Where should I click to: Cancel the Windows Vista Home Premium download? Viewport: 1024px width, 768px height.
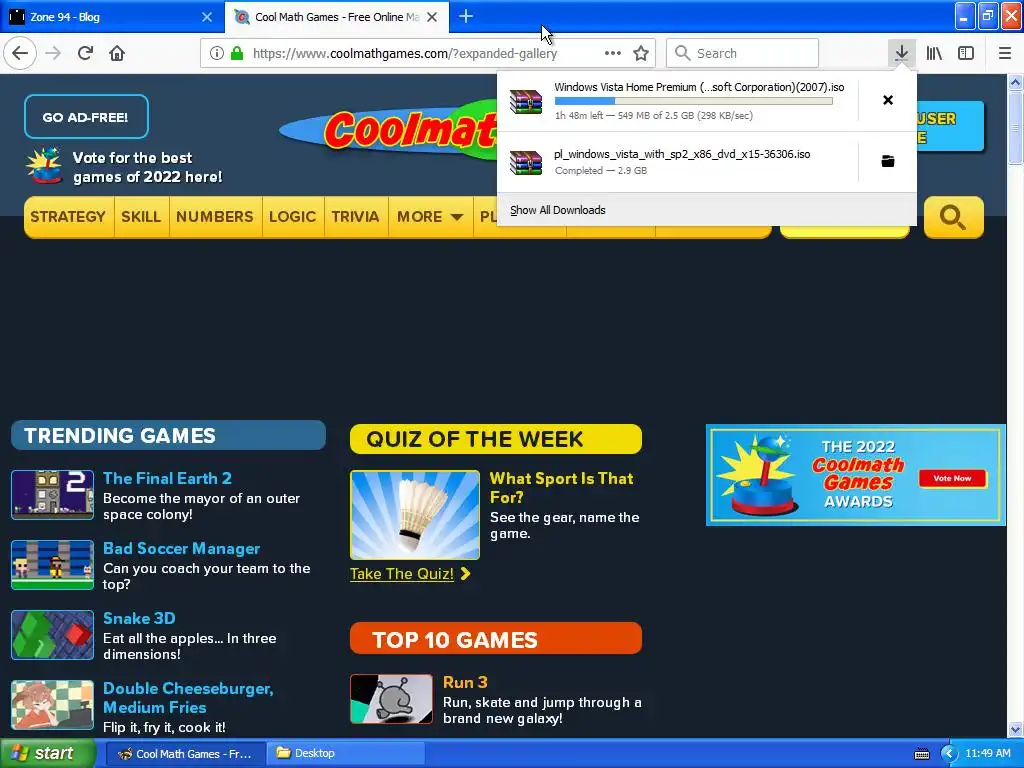pos(888,100)
